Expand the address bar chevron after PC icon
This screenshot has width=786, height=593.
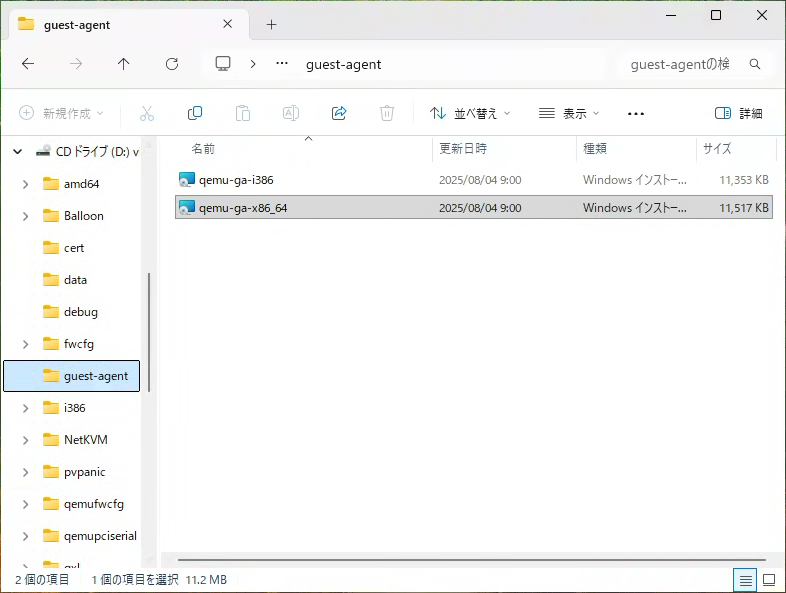[x=253, y=64]
